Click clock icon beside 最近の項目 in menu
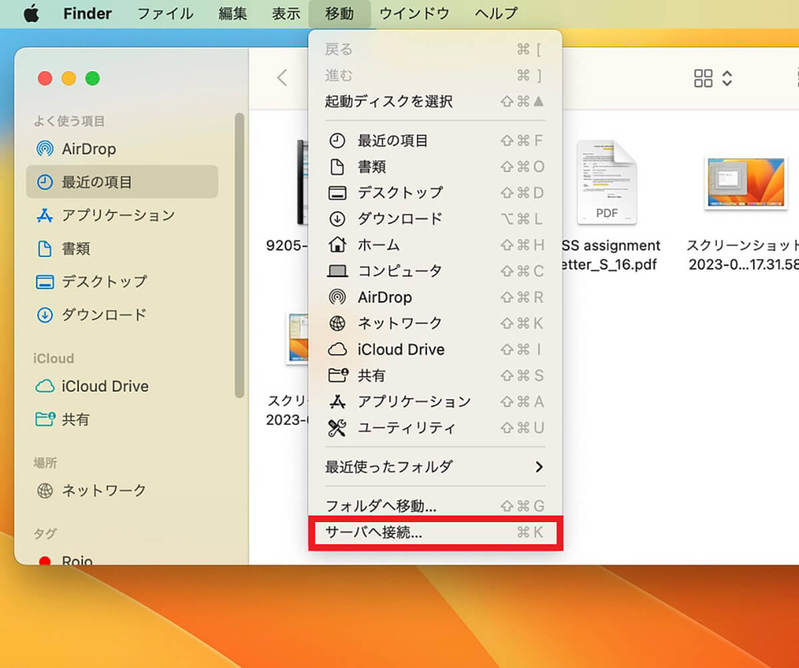The height and width of the screenshot is (668, 799). coord(337,141)
